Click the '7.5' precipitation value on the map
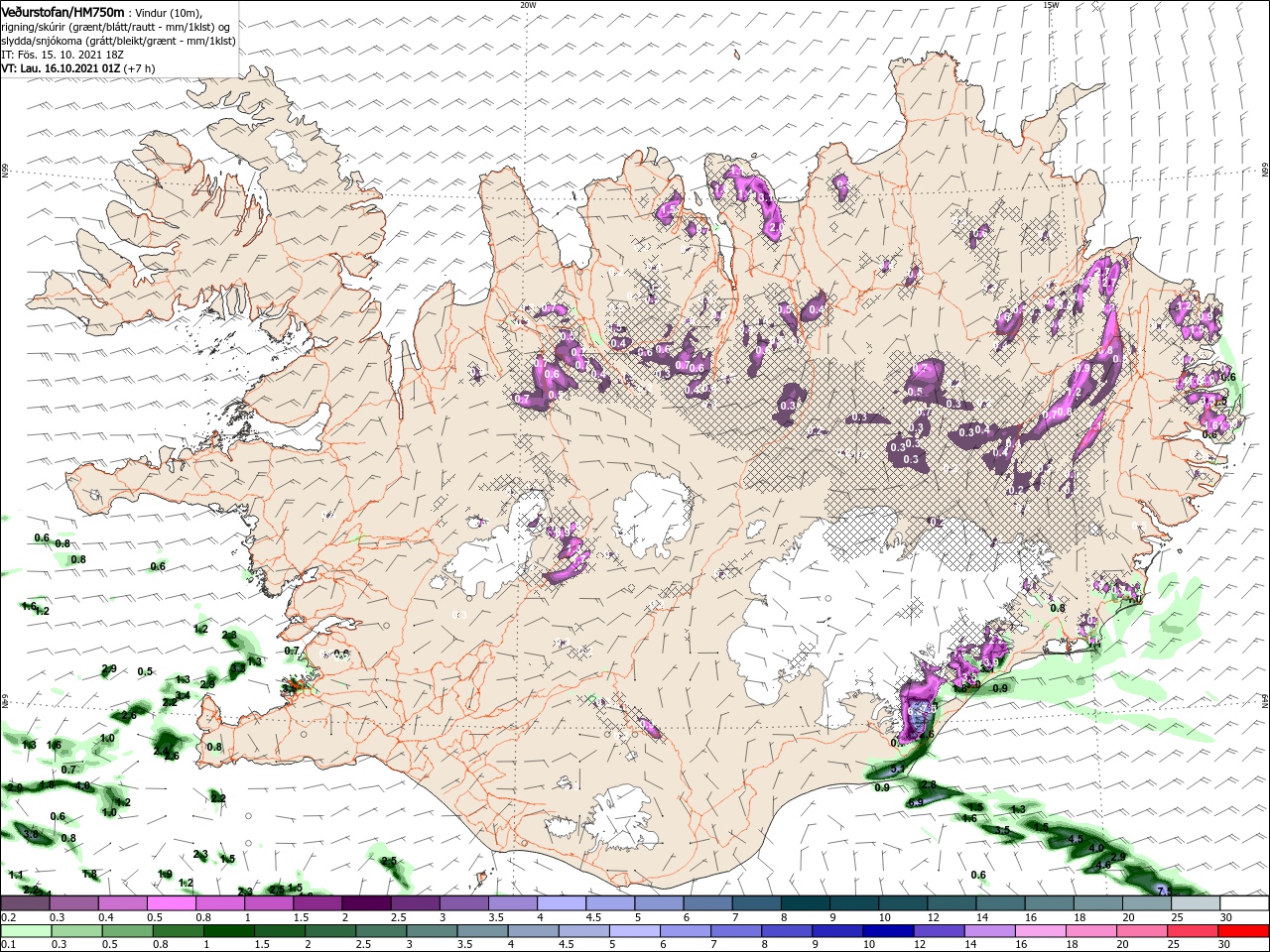 pos(1165,892)
